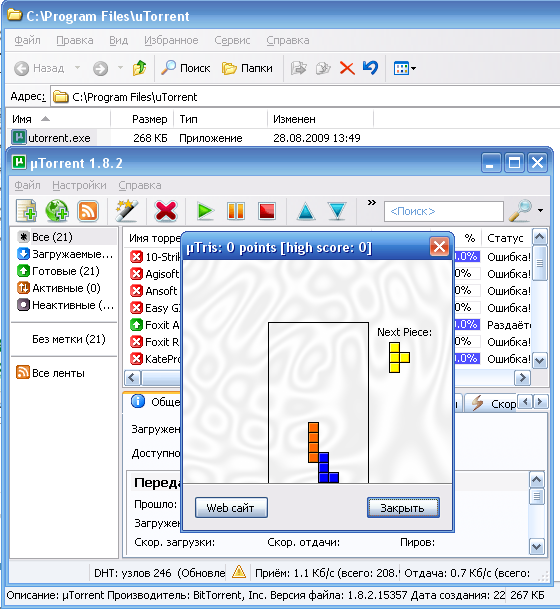
Task: Expand hidden toolbar items chevron in µTorrent
Action: (372, 203)
